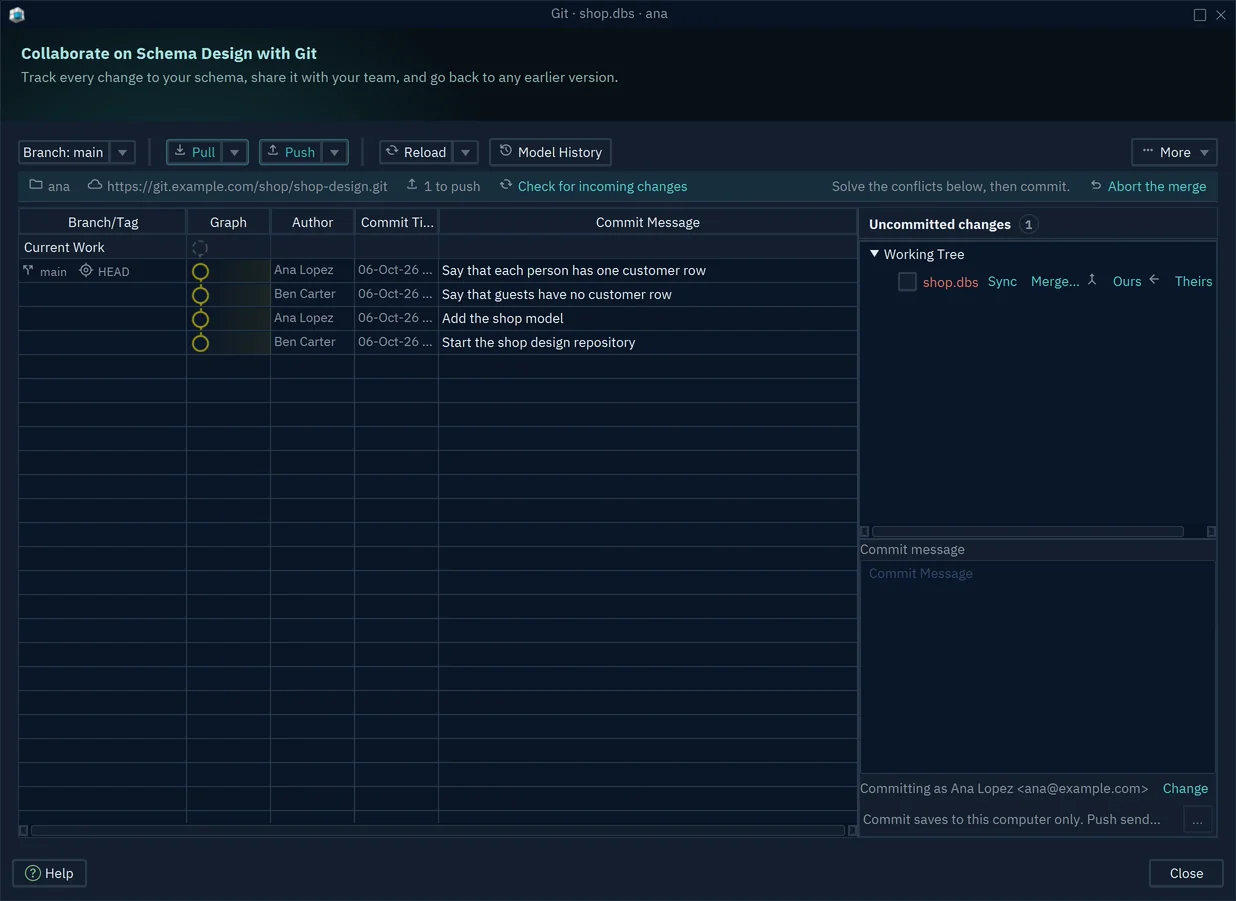Click the Change committer link
The height and width of the screenshot is (901, 1236).
point(1185,788)
